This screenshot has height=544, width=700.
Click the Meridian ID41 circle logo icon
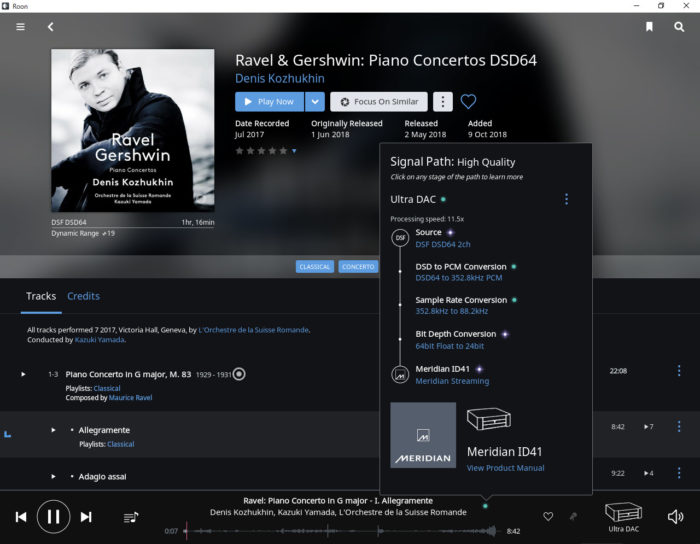(400, 375)
